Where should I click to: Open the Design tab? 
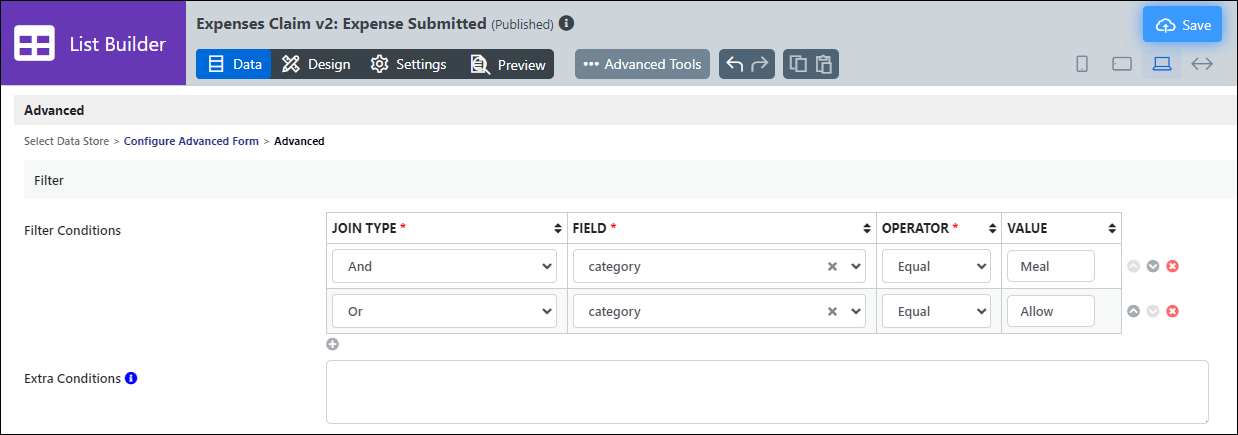316,64
